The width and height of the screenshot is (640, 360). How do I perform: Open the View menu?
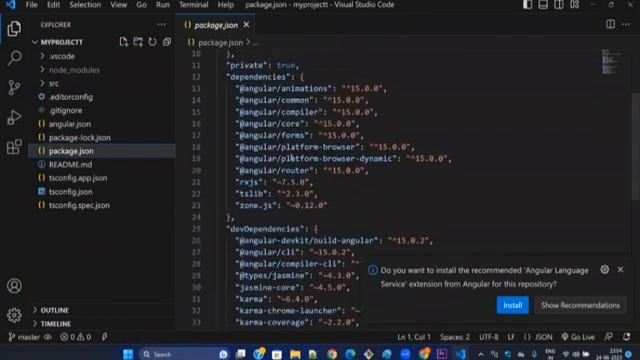pyautogui.click(x=119, y=5)
